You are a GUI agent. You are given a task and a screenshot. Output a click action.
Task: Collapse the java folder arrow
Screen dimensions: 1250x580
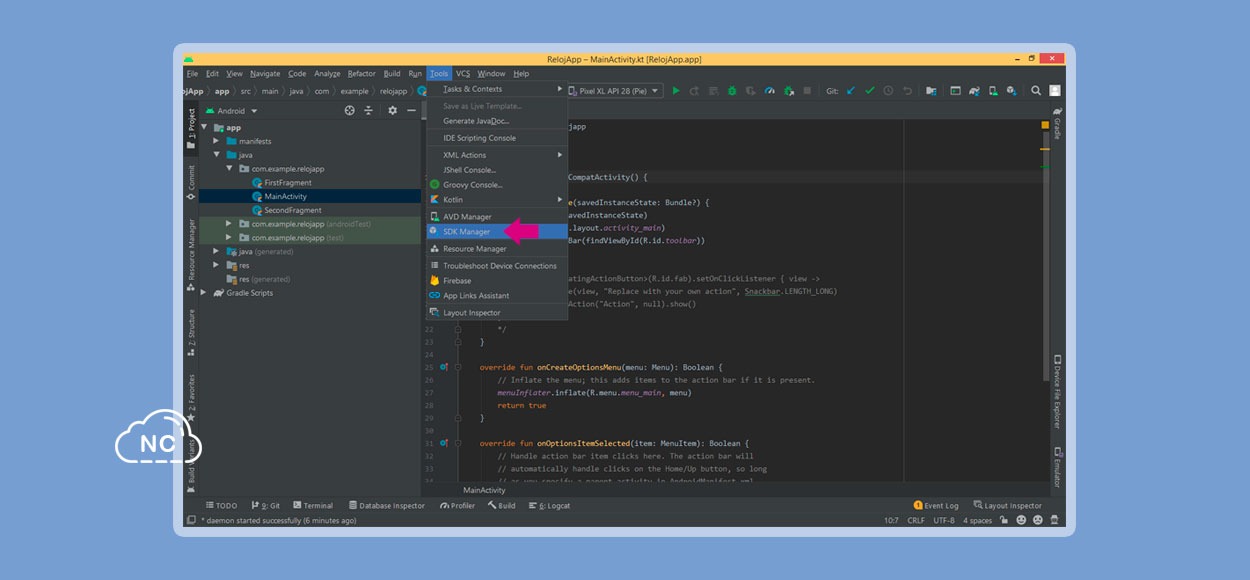coord(216,155)
